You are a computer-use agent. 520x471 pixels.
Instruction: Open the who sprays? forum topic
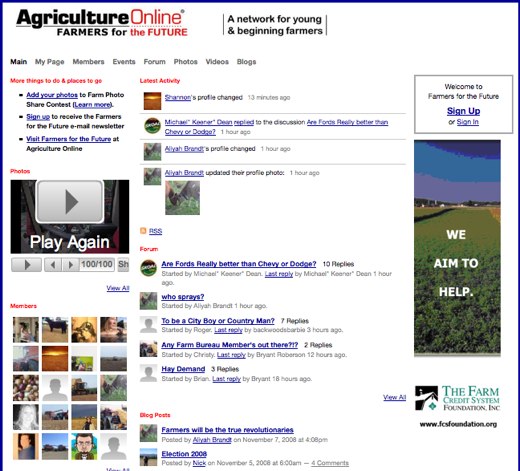(183, 297)
